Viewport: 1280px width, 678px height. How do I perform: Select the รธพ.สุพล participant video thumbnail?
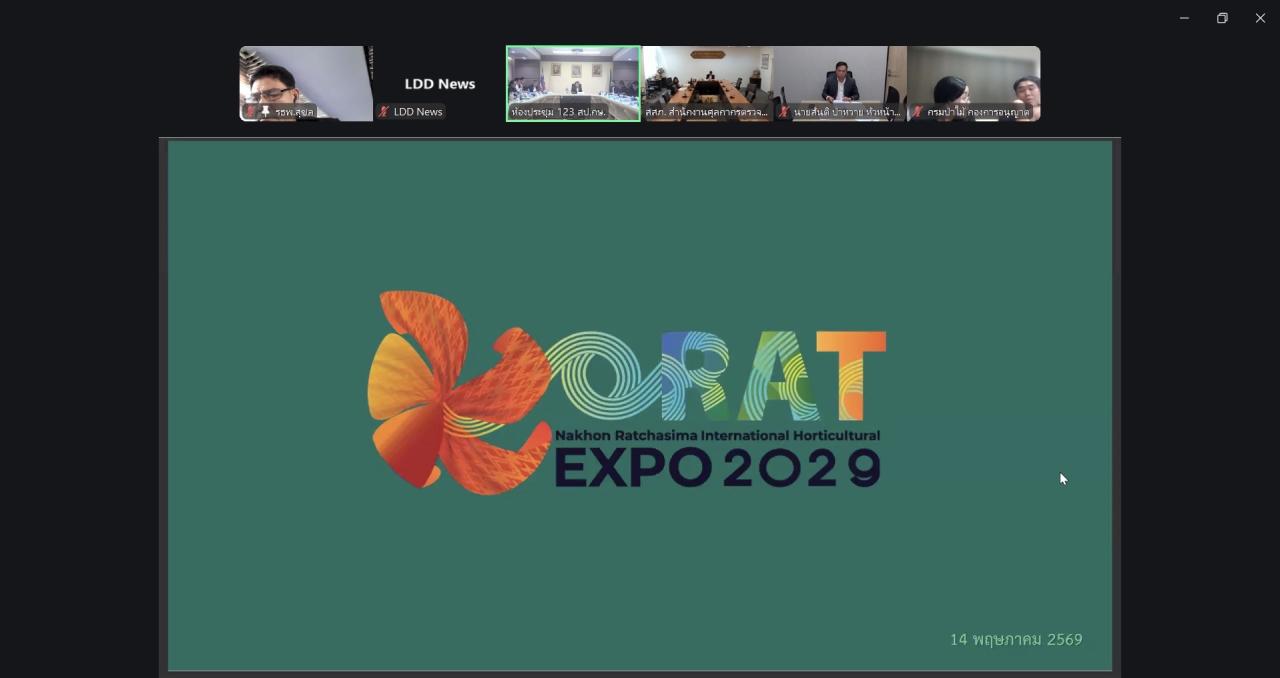306,83
